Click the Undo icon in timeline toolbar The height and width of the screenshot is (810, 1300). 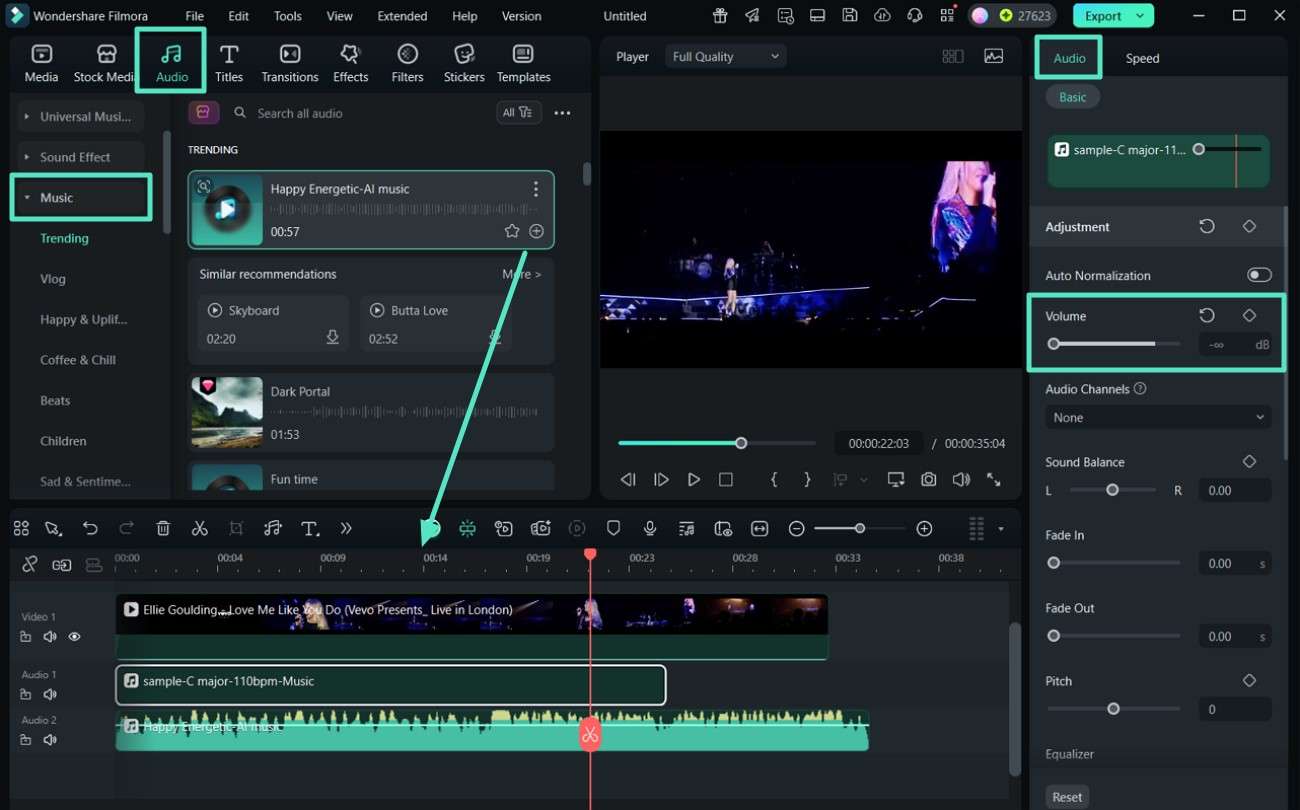tap(90, 529)
